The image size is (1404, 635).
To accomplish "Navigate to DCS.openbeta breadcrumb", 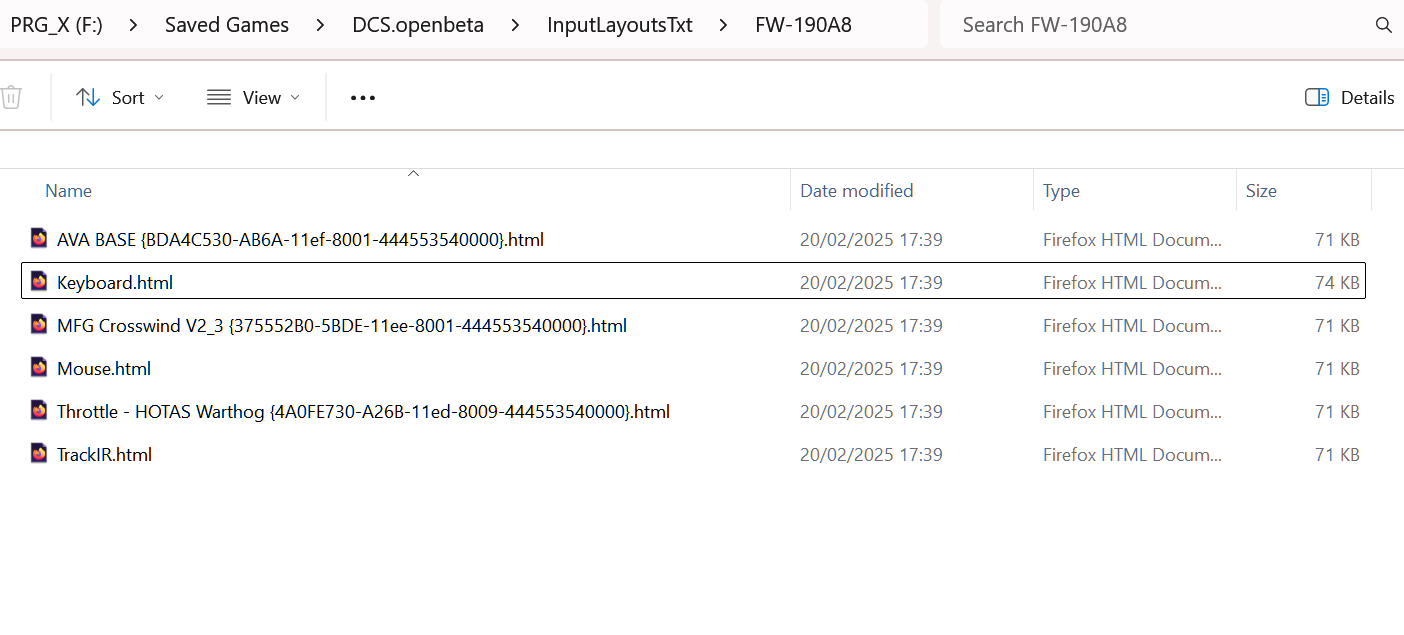I will 418,25.
